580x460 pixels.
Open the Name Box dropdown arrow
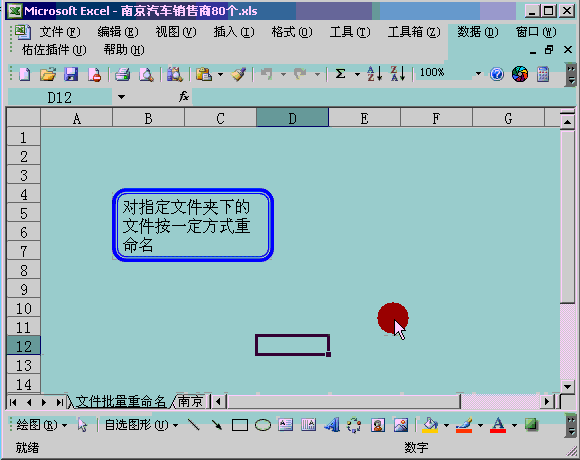coord(121,97)
